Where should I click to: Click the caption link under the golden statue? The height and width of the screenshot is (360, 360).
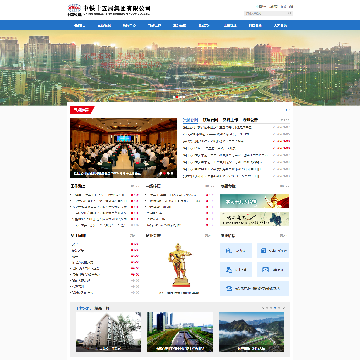click(179, 293)
